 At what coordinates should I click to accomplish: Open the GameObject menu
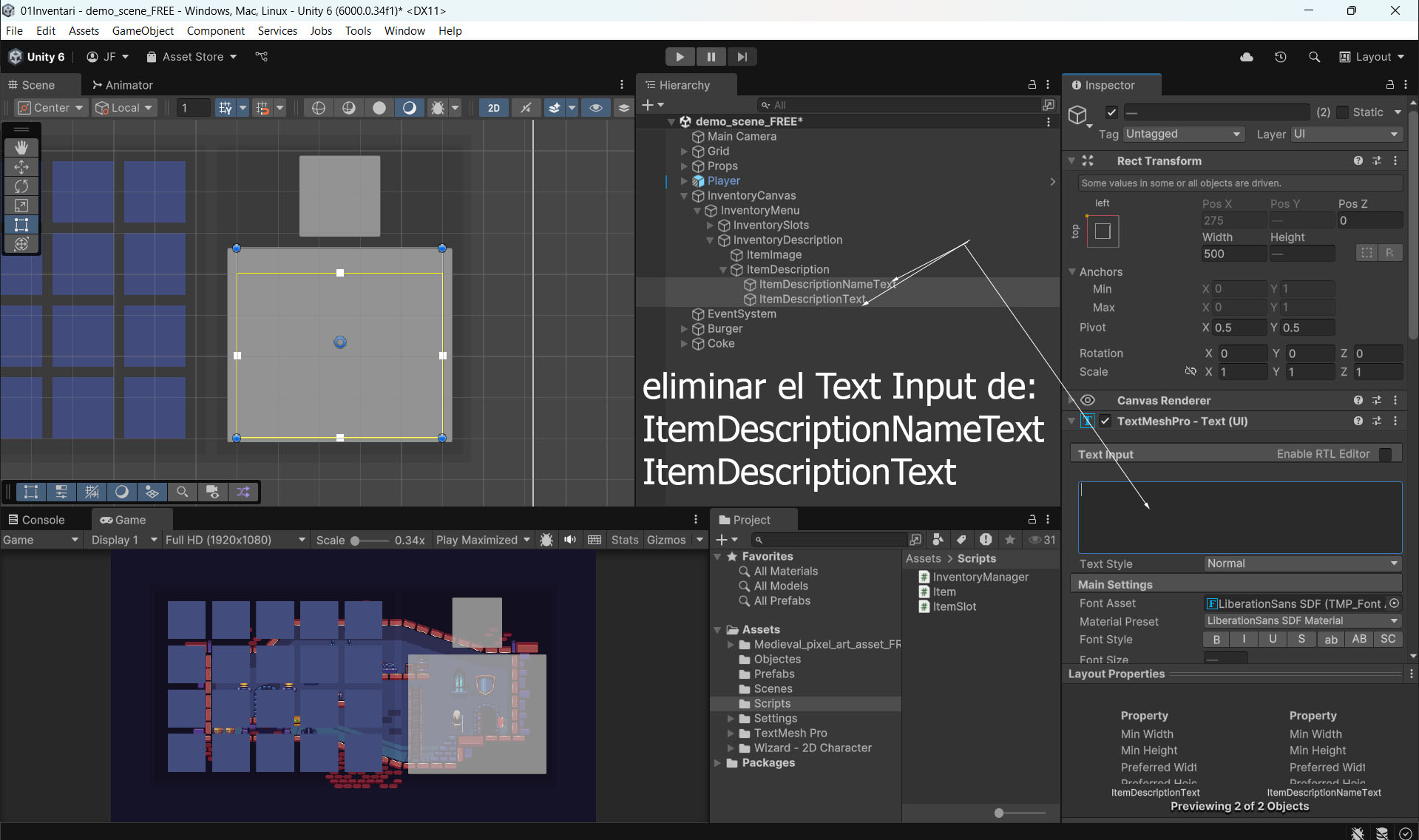click(x=143, y=30)
